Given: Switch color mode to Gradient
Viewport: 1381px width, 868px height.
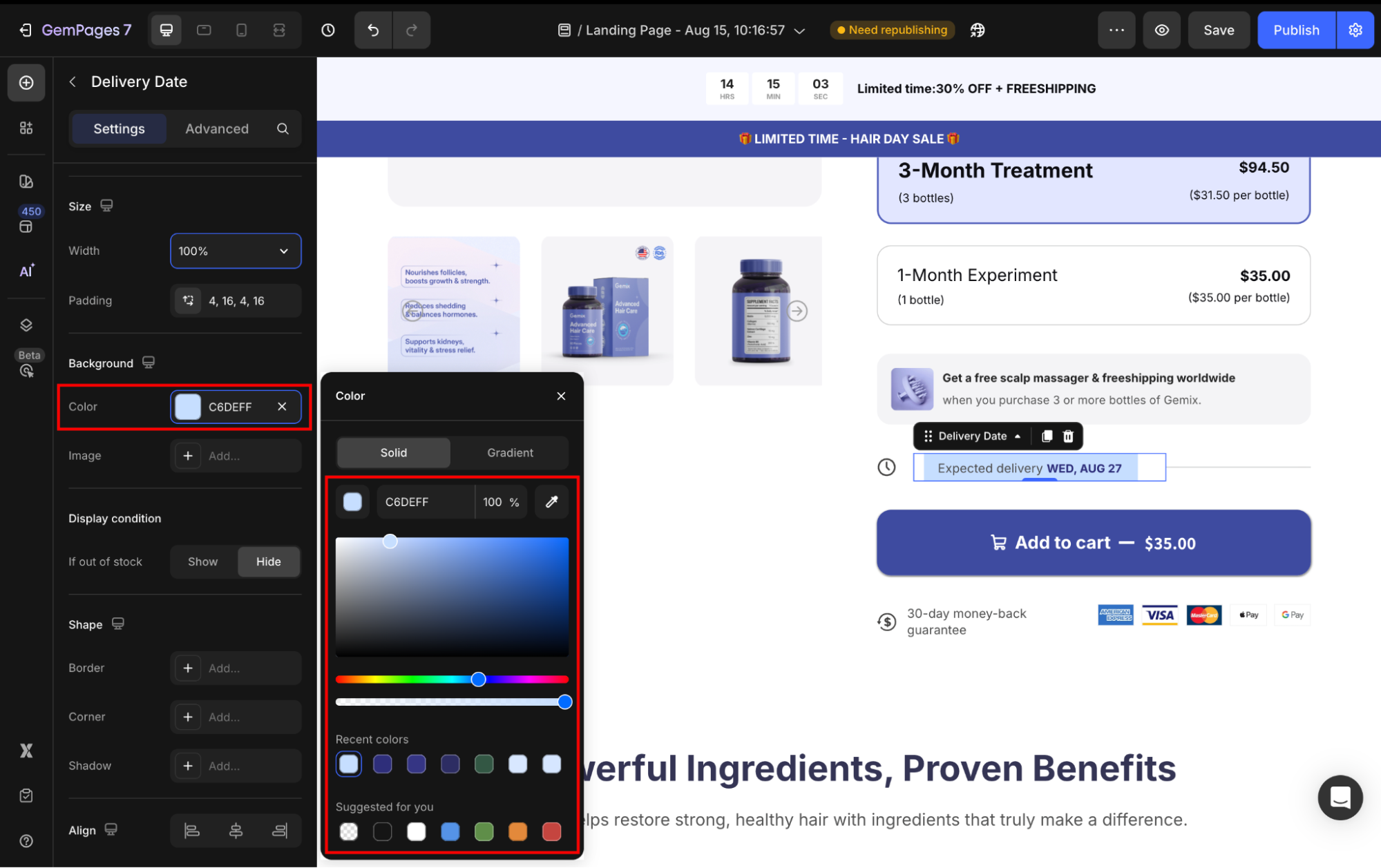Looking at the screenshot, I should coord(510,453).
